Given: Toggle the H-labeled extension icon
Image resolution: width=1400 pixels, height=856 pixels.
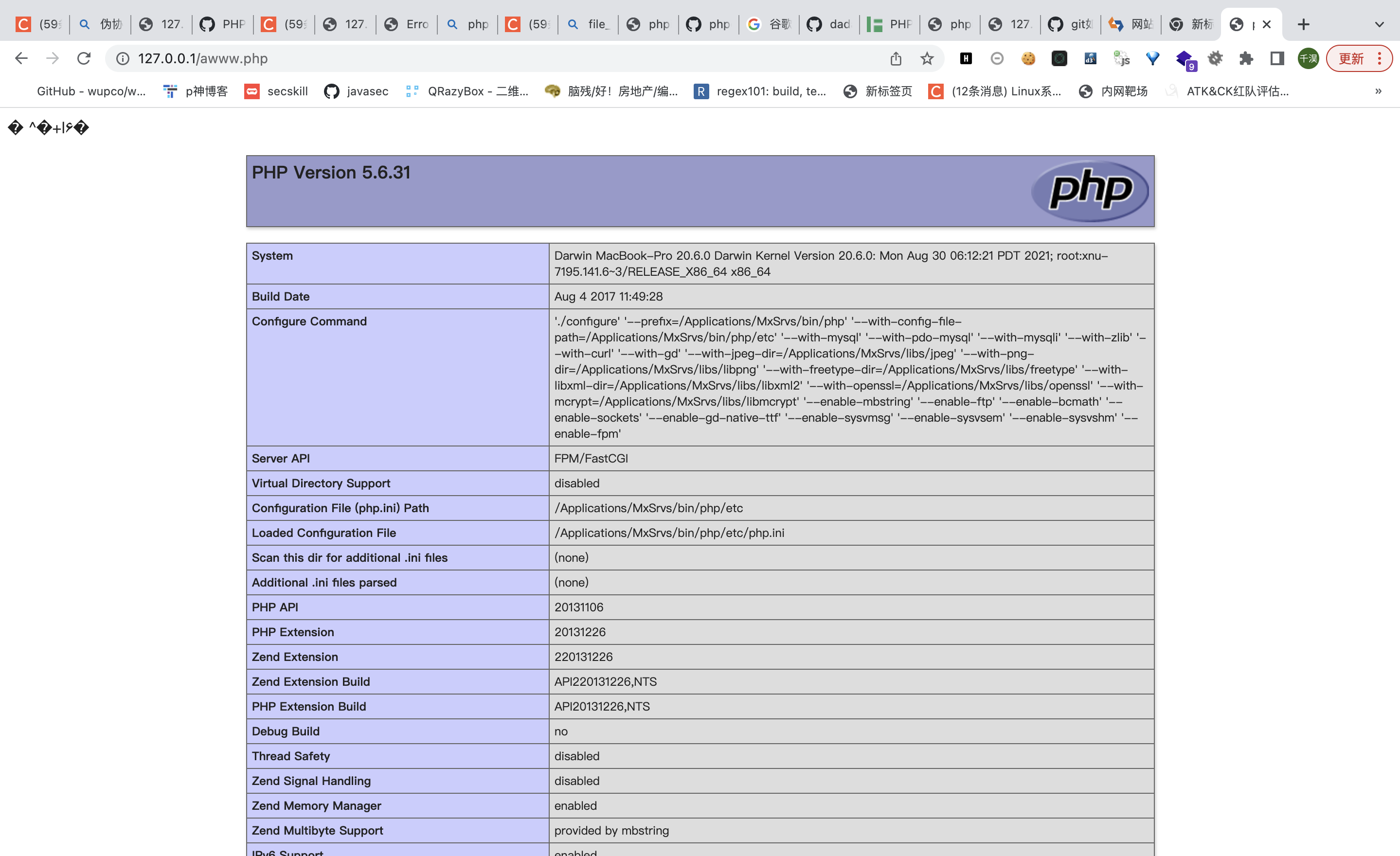Looking at the screenshot, I should click(x=966, y=58).
